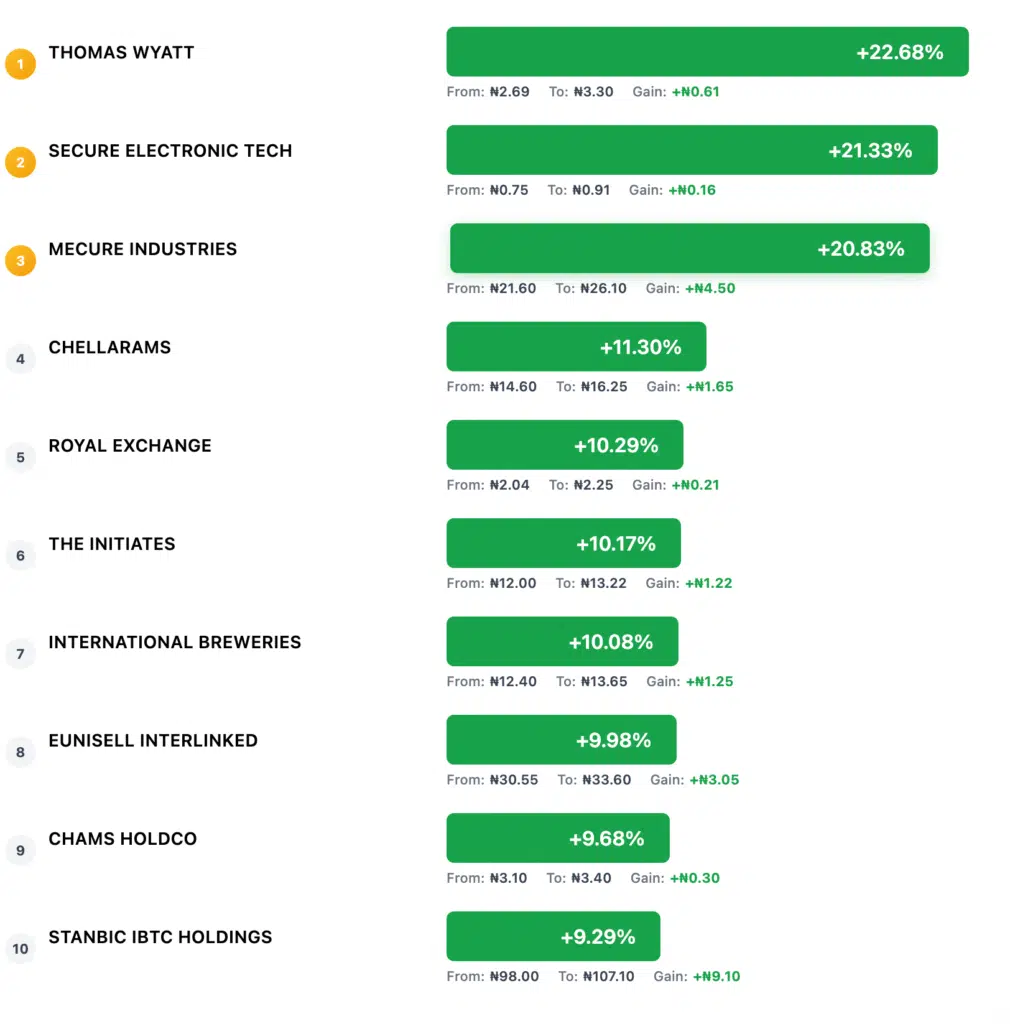Click the gold rank 3 badge

click(x=20, y=261)
